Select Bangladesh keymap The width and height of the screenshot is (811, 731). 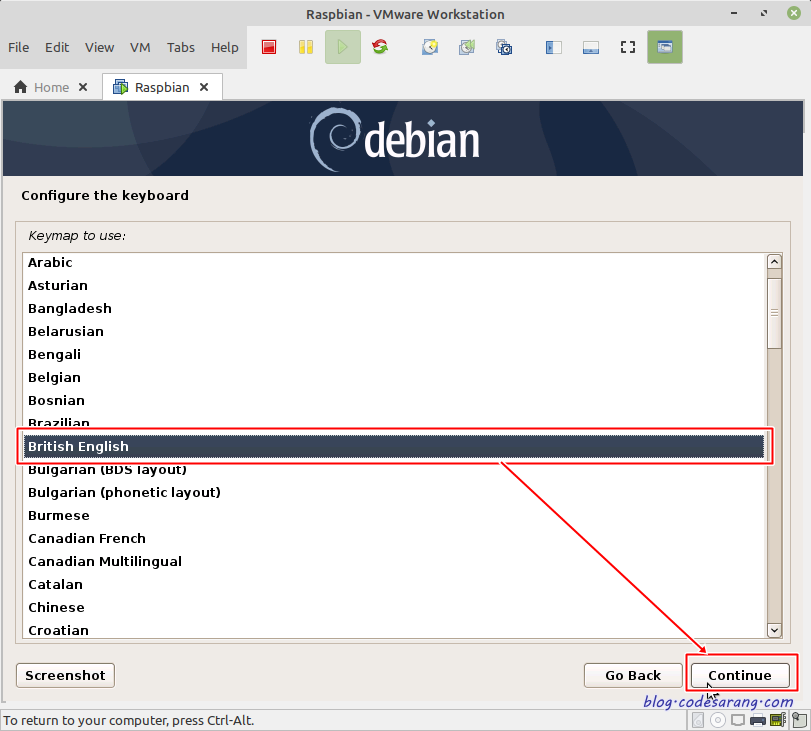click(x=394, y=308)
